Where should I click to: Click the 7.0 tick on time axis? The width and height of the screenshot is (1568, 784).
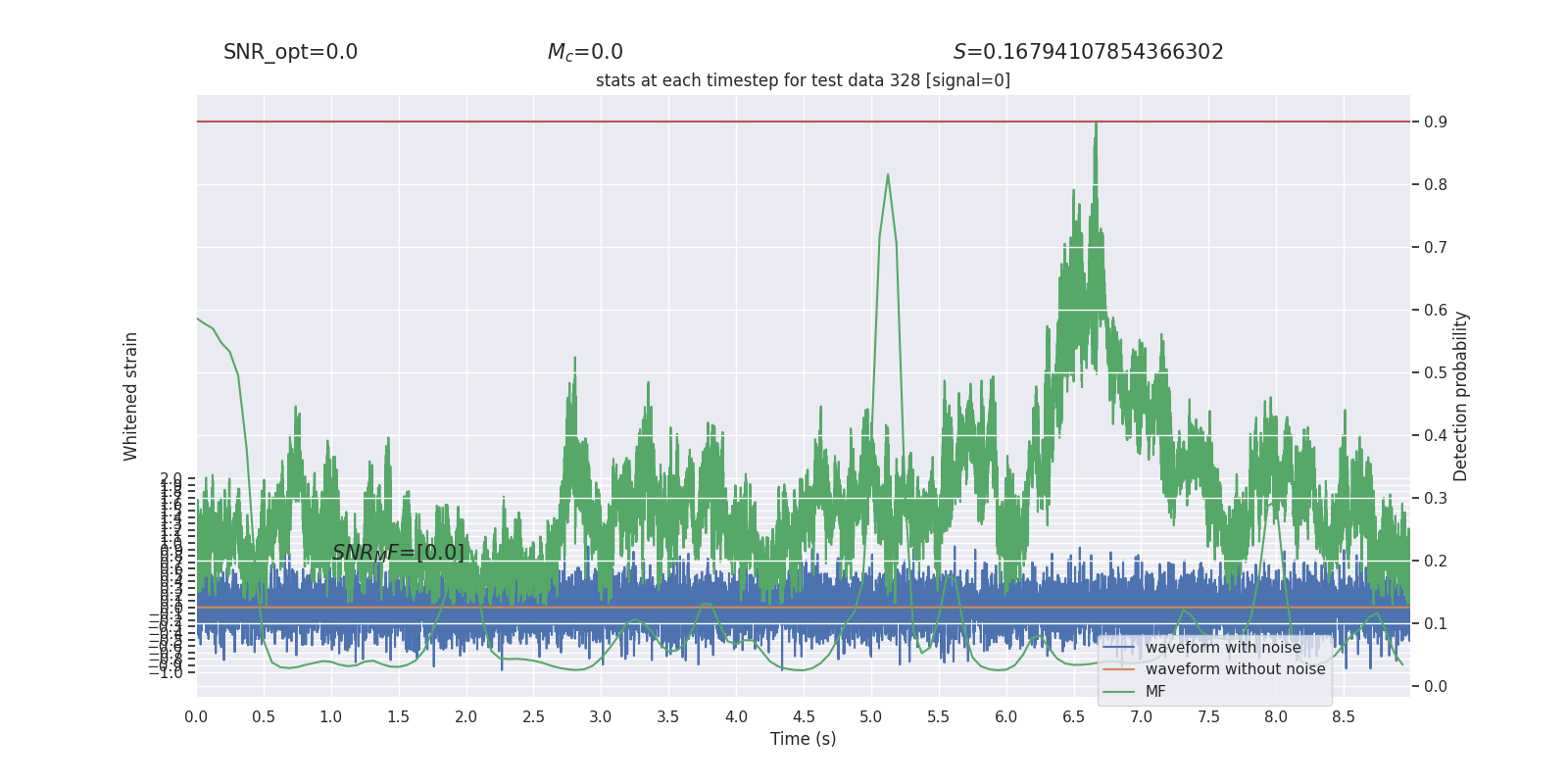[x=1141, y=716]
